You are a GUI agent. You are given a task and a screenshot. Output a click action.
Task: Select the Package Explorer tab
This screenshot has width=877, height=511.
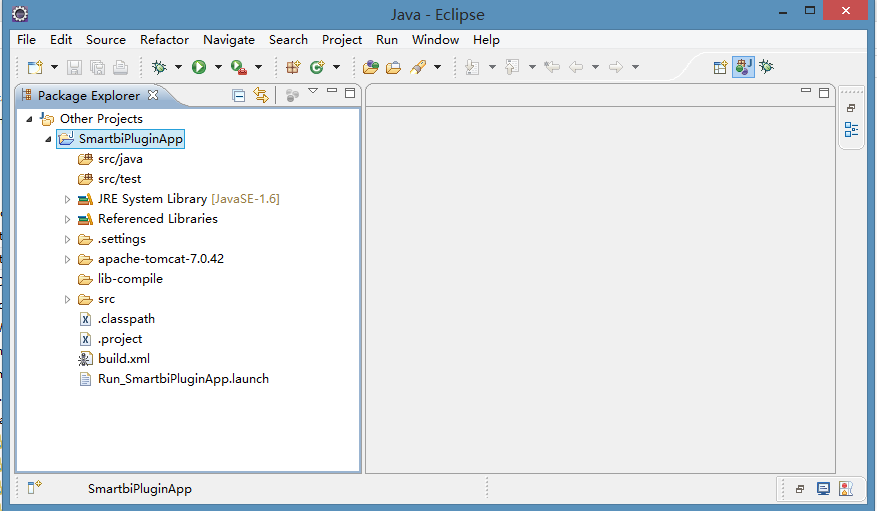pos(89,96)
